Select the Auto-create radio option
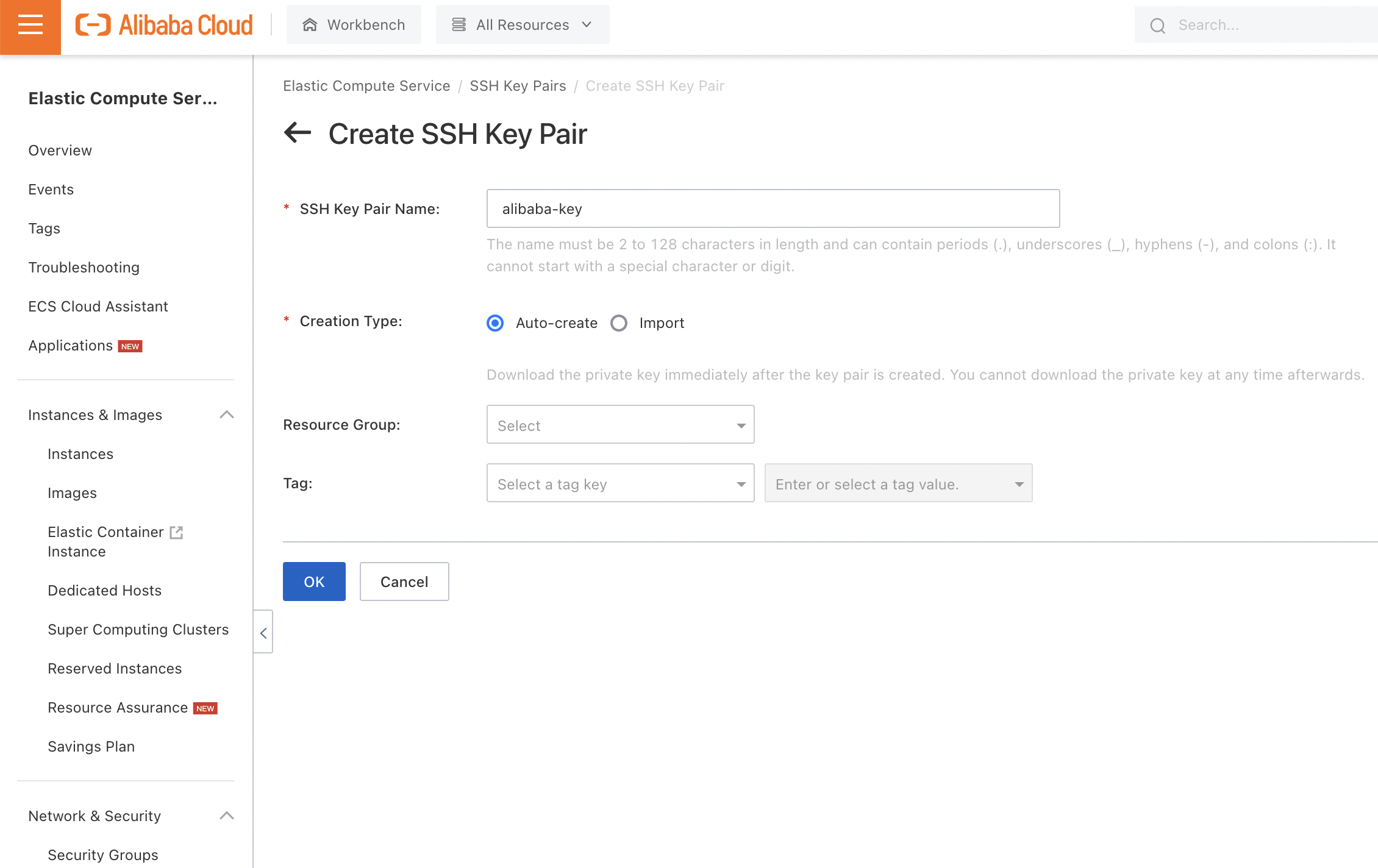 [x=495, y=323]
